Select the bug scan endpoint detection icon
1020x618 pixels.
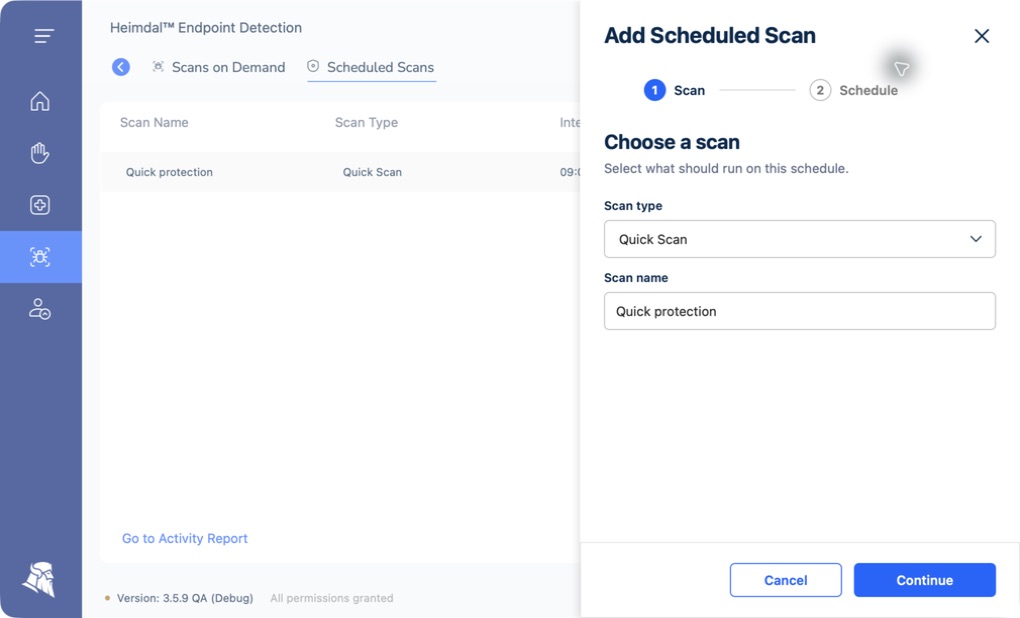coord(40,257)
